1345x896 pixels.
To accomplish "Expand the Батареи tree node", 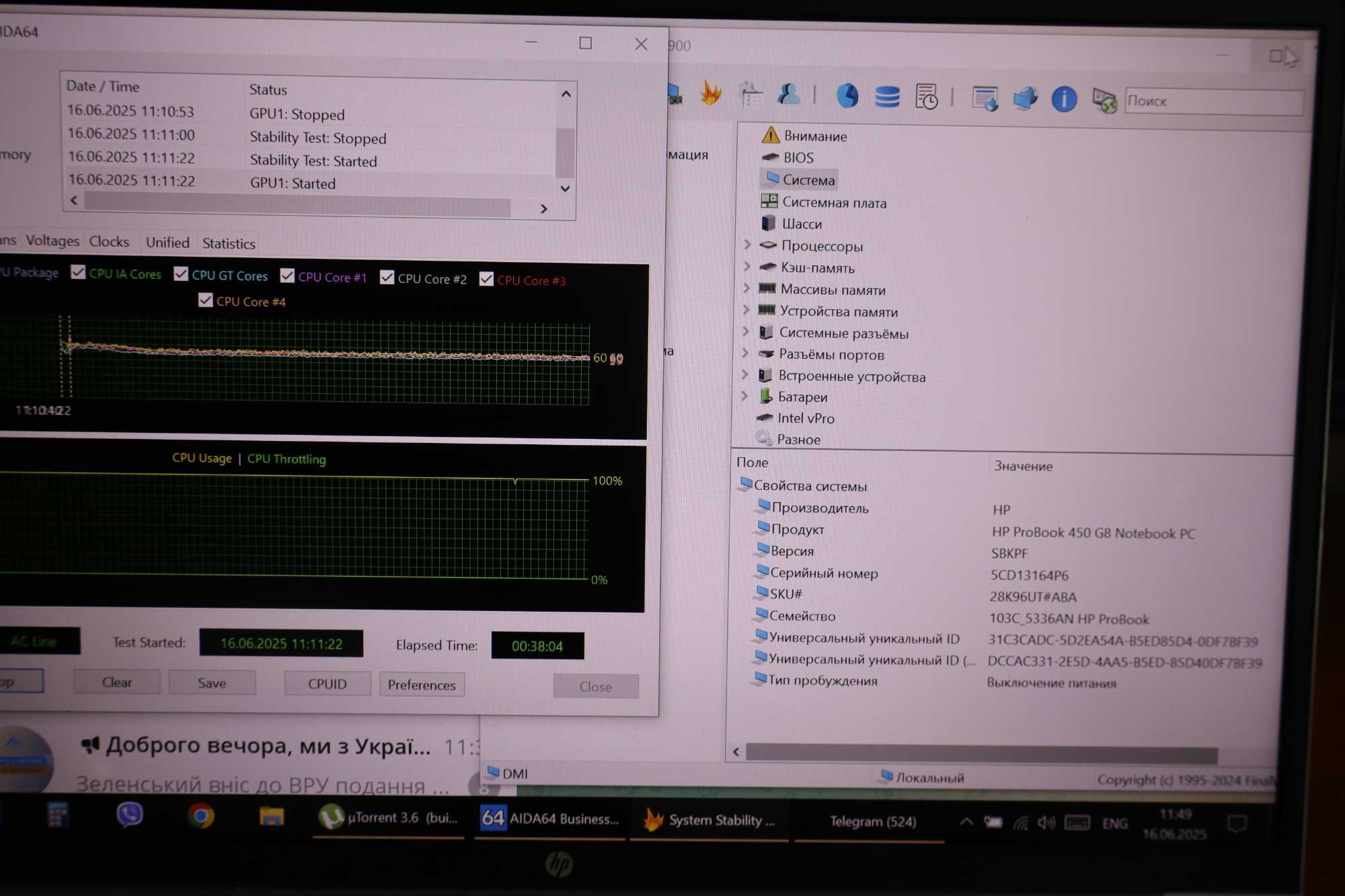I will 744,396.
